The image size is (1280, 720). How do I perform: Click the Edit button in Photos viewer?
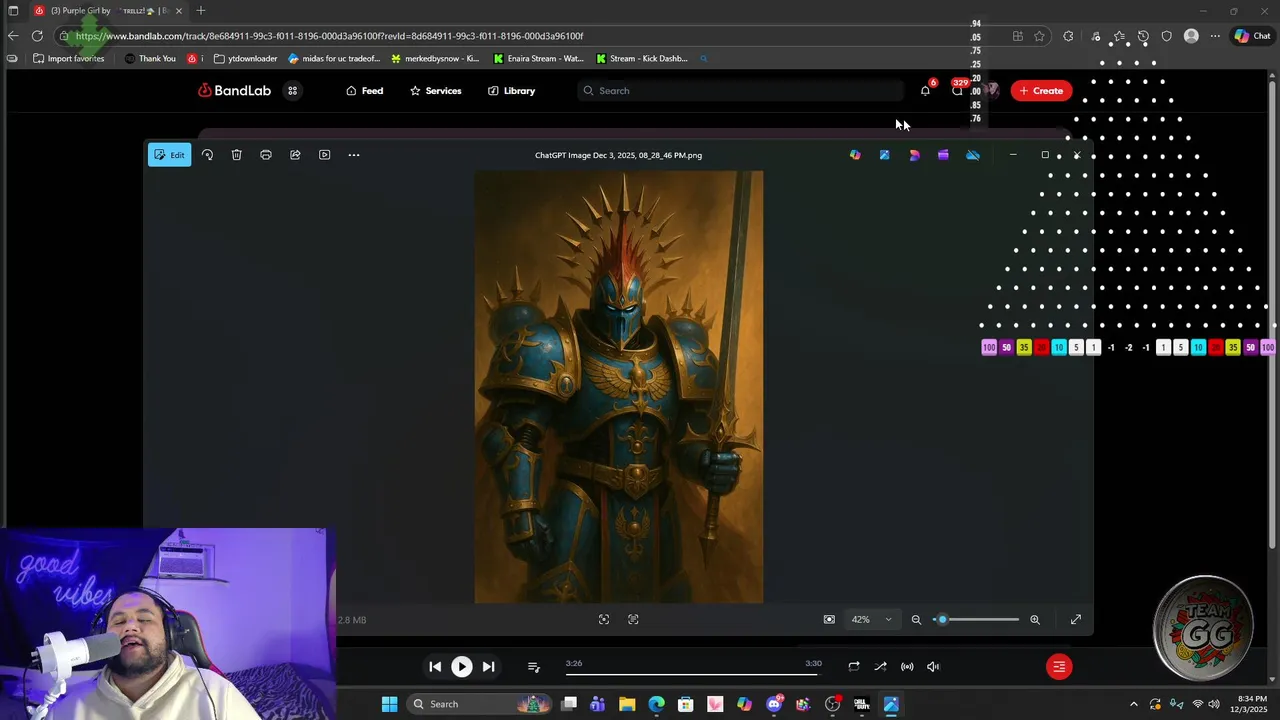pos(169,155)
